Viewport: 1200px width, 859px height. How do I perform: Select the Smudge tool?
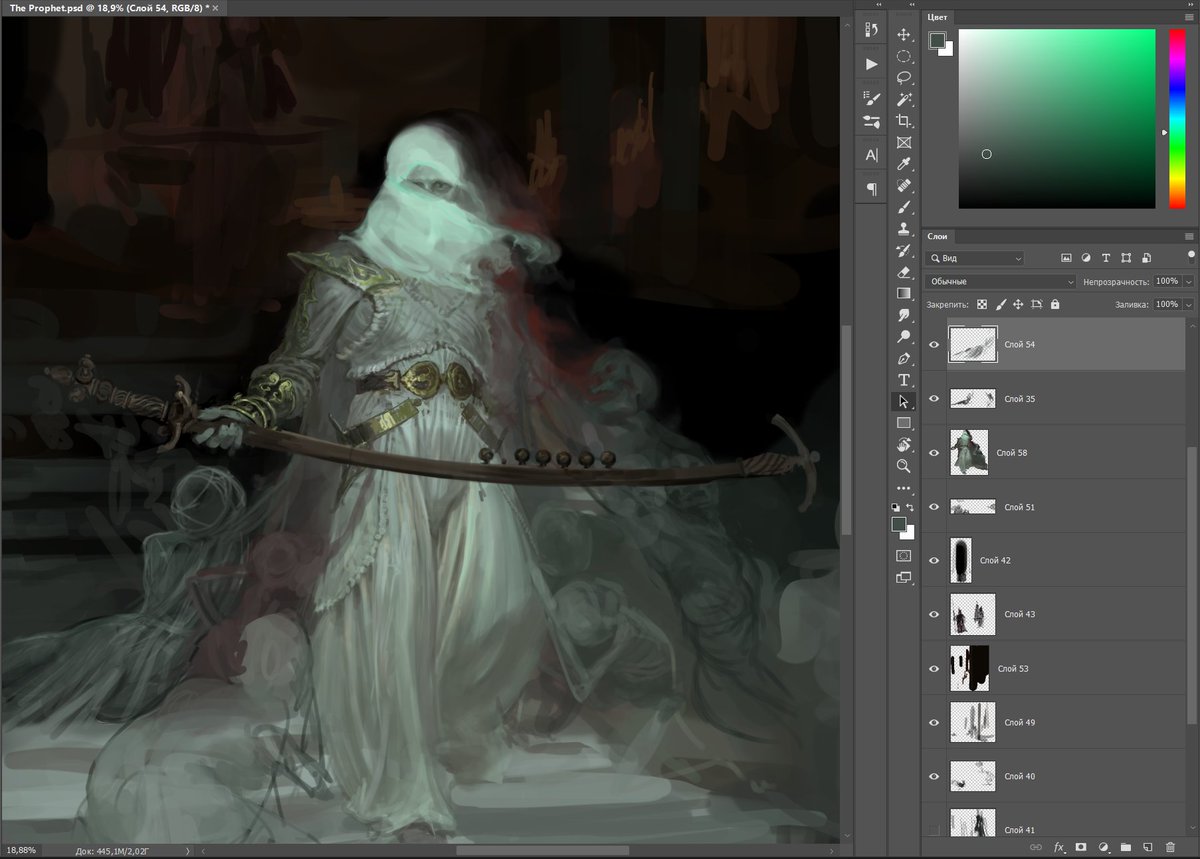[x=904, y=315]
